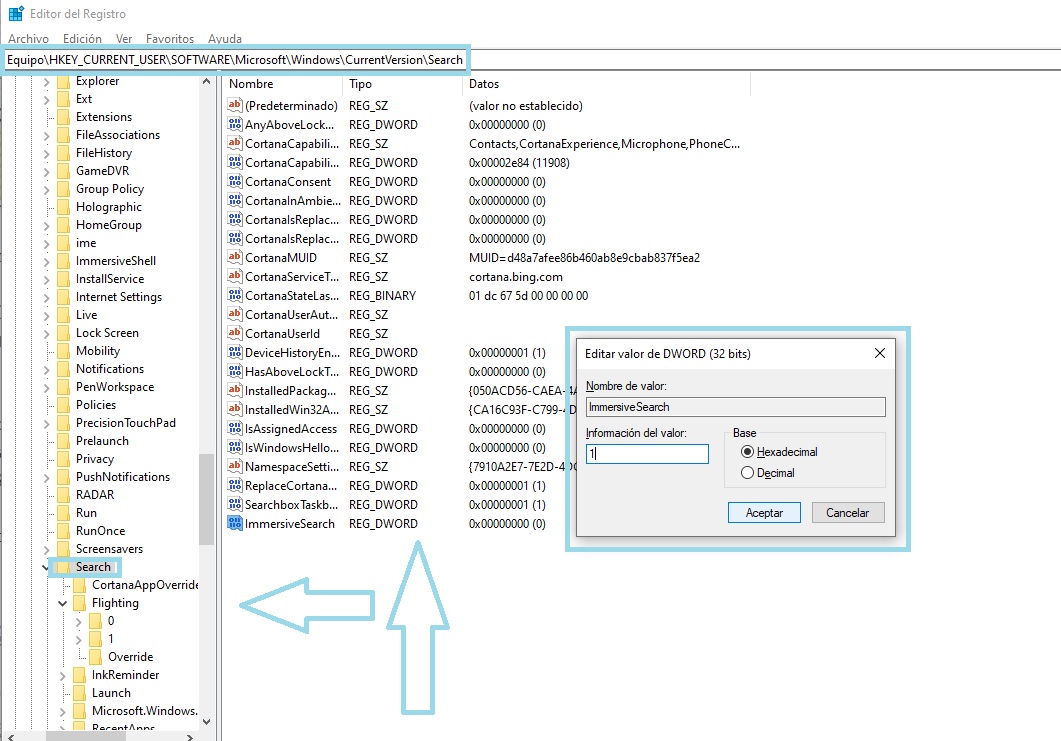
Task: Select the ImmersiveSearch DWORD value icon
Action: click(235, 523)
